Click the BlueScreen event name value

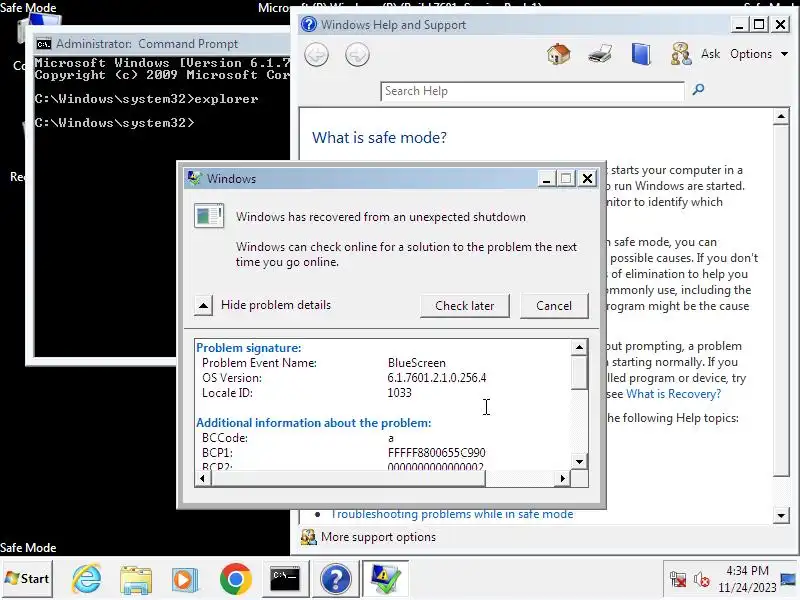[x=416, y=363]
